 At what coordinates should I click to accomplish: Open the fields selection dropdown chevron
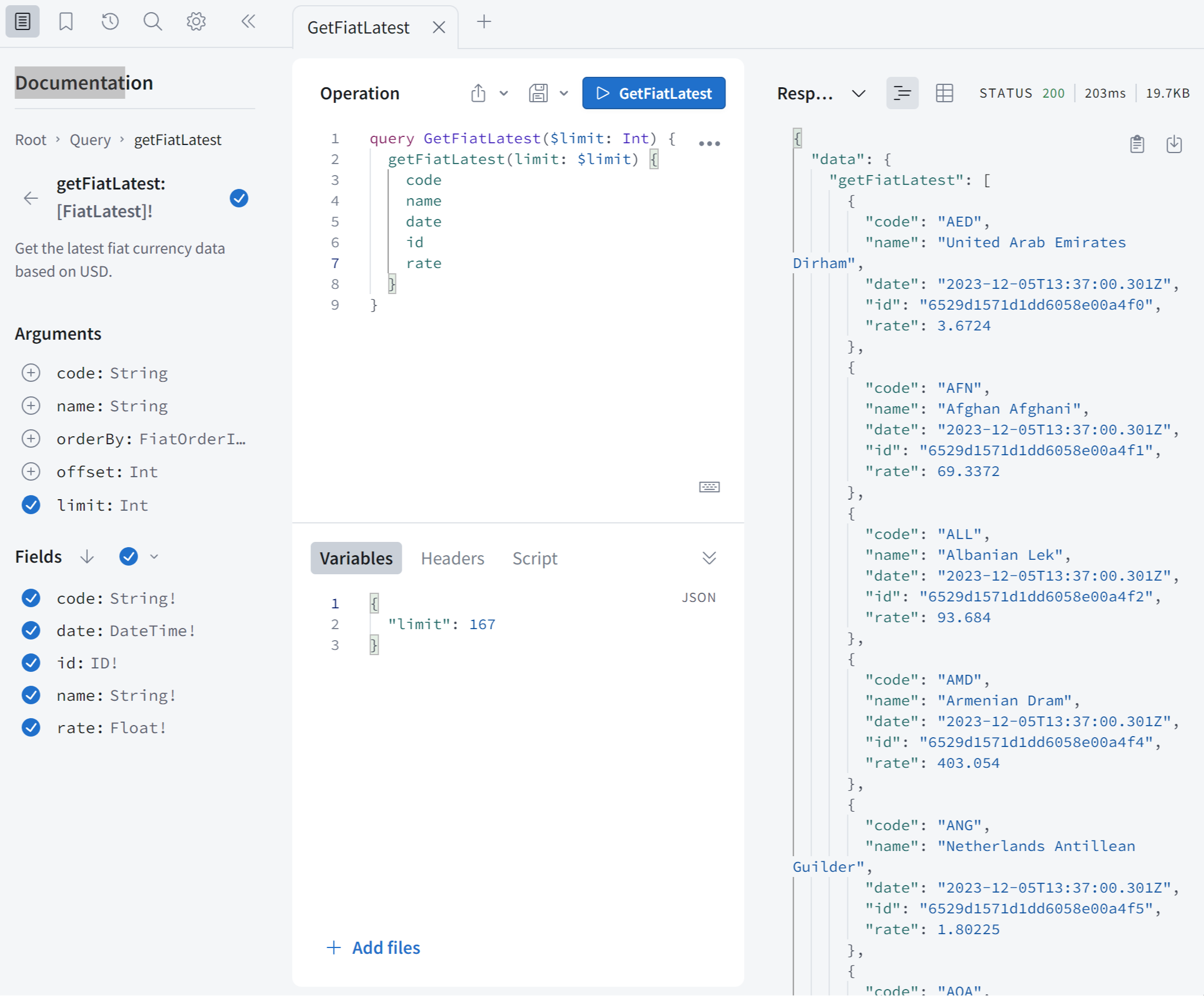point(154,557)
